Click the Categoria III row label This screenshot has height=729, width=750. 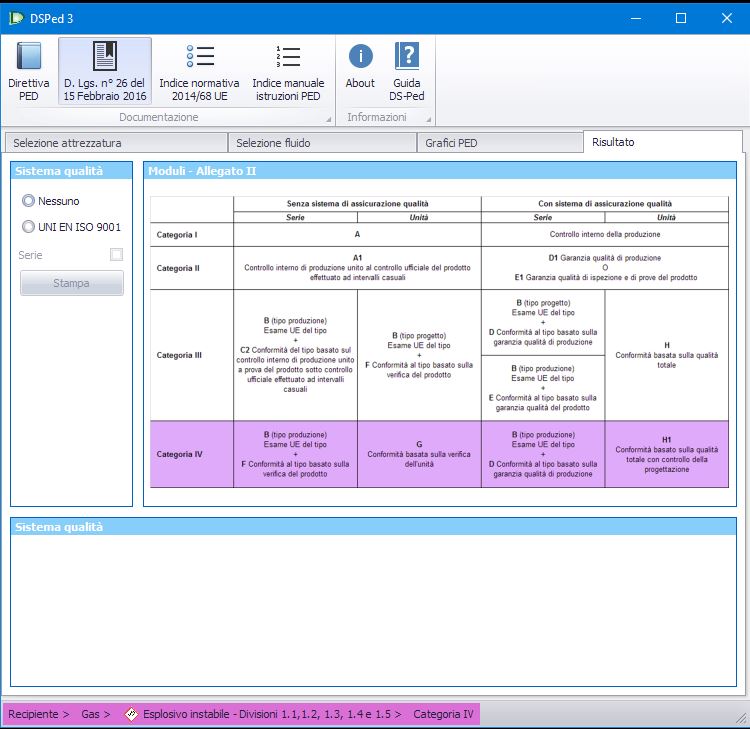pos(179,355)
